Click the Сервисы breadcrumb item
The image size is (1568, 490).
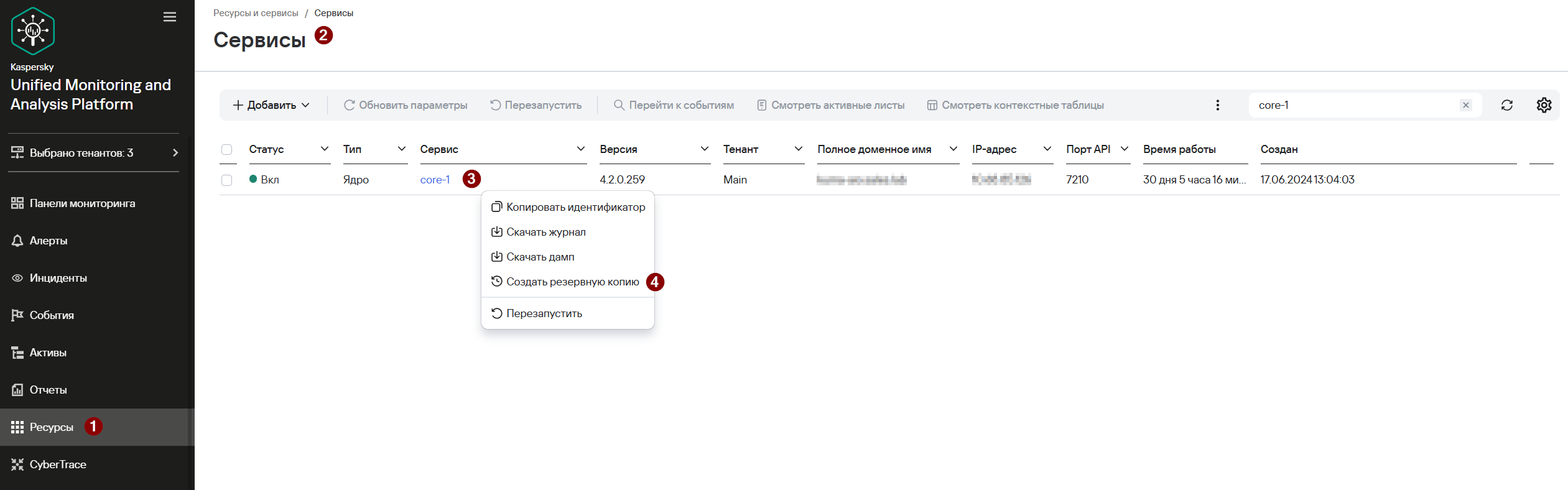pos(333,13)
